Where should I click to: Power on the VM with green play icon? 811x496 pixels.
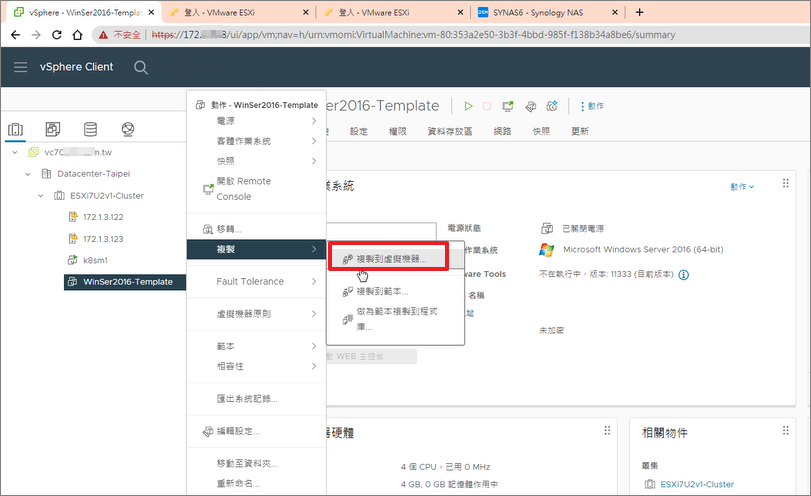[468, 106]
